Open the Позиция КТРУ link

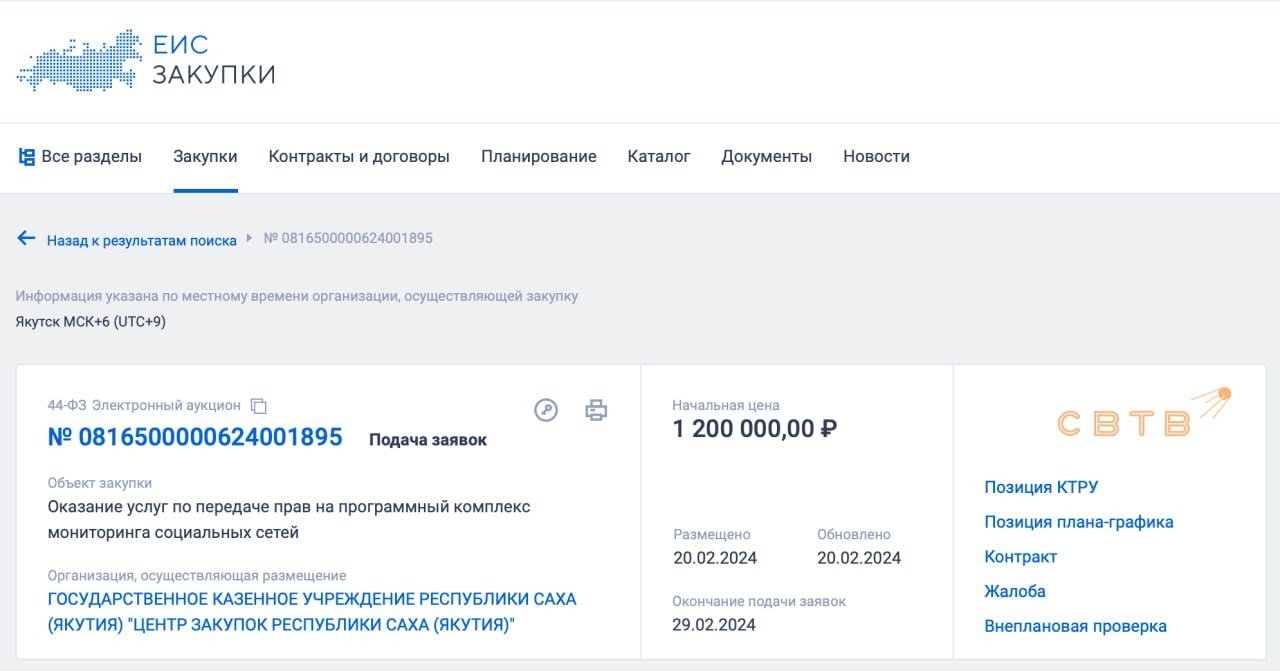point(1041,488)
